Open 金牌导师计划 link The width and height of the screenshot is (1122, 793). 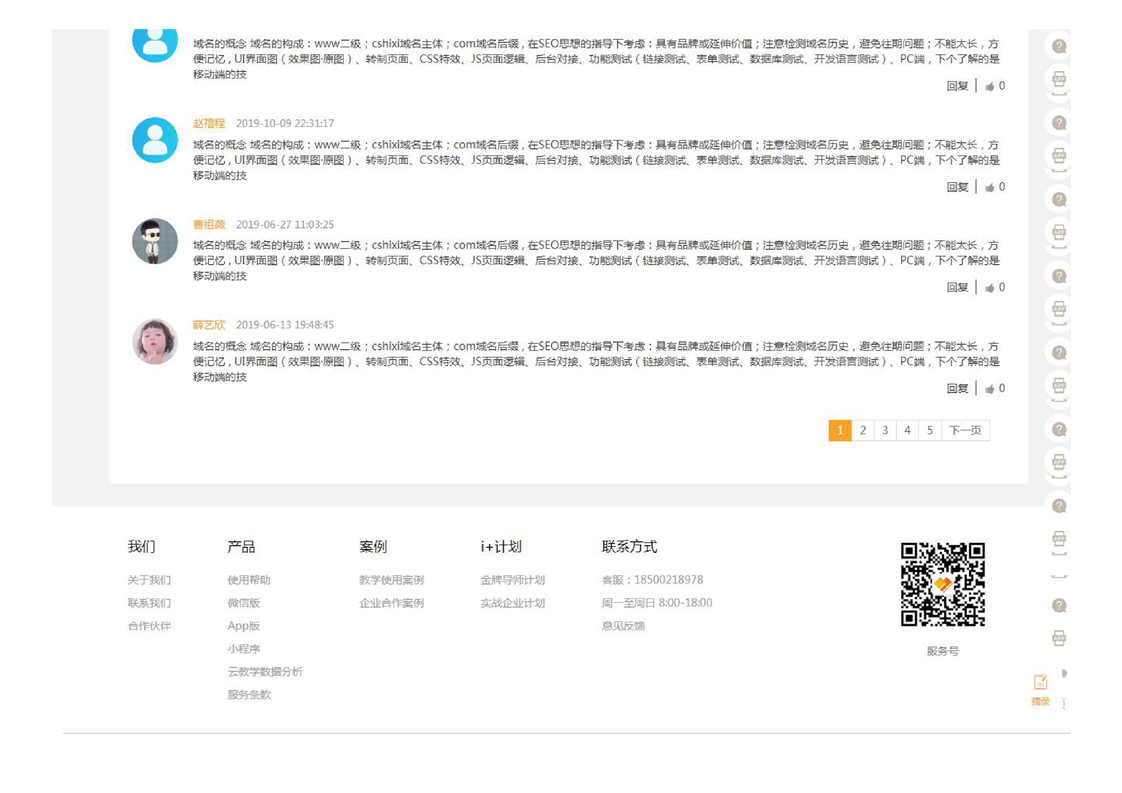512,580
